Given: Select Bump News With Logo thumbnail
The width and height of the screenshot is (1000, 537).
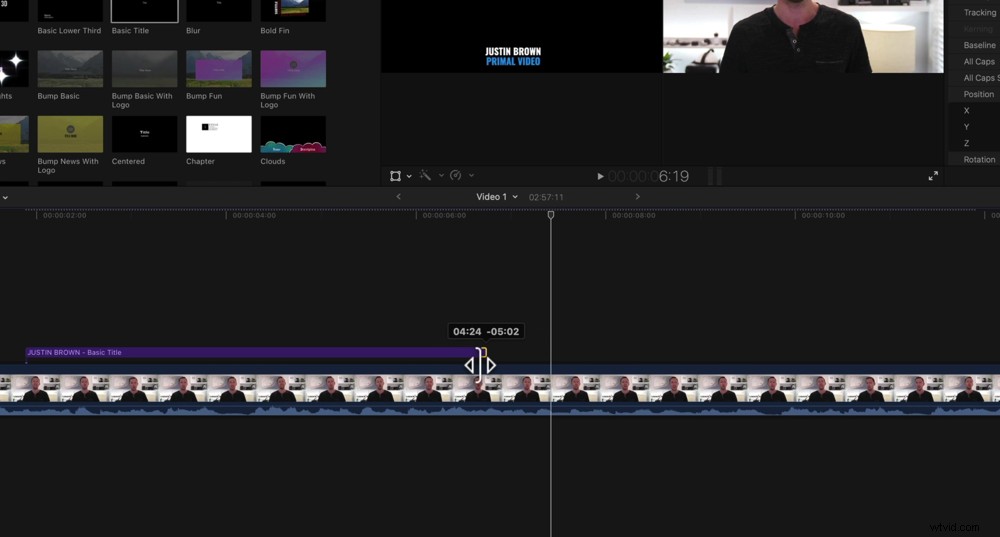Looking at the screenshot, I should point(70,134).
